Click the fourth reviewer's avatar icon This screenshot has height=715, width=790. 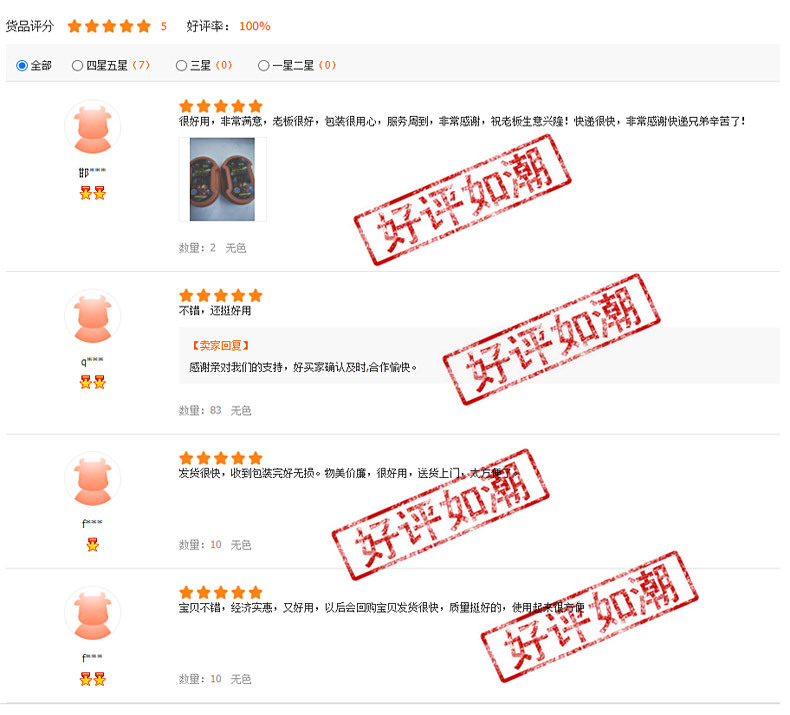click(x=93, y=614)
